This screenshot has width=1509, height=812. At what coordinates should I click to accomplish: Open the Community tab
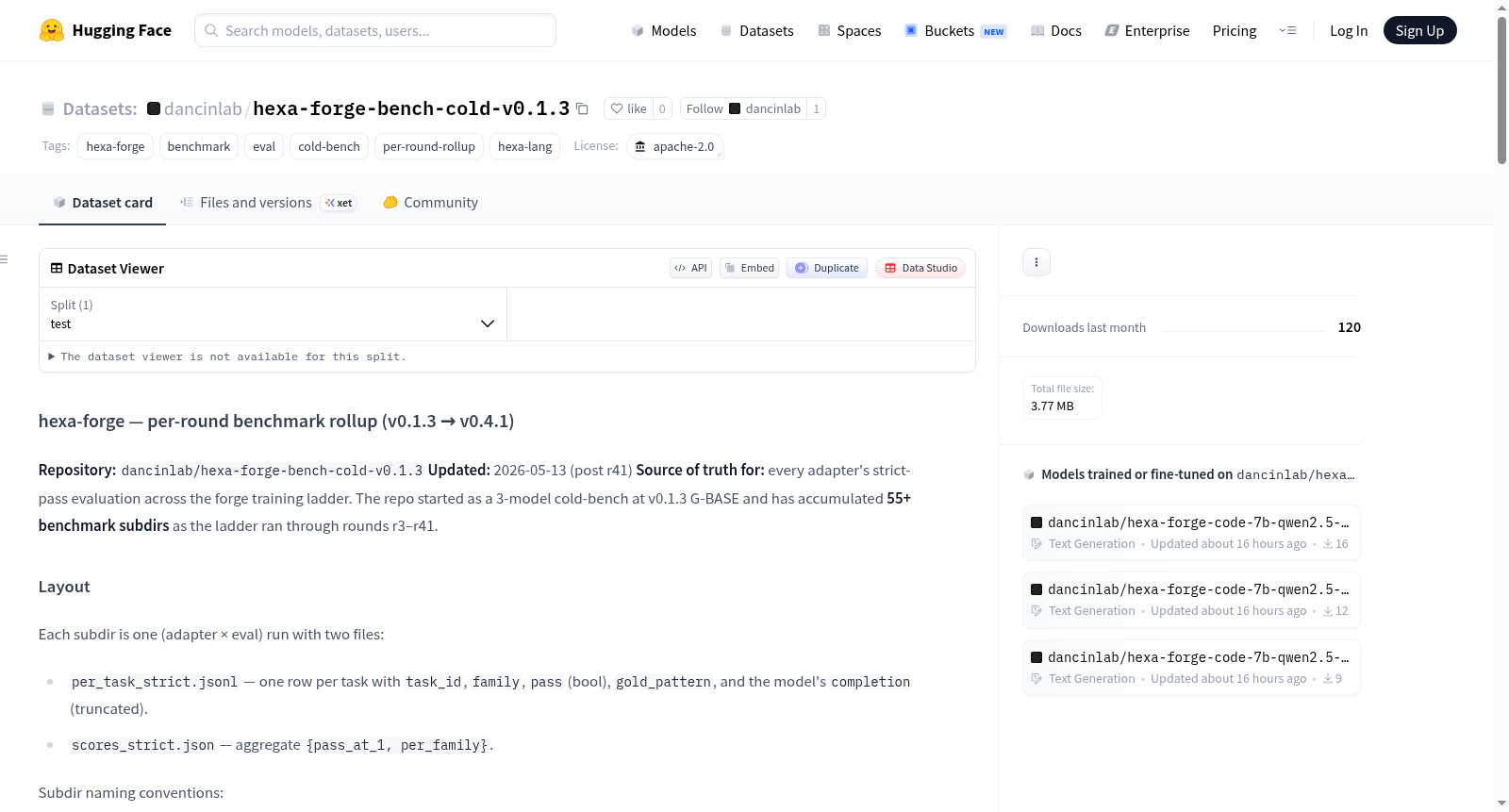pyautogui.click(x=431, y=203)
